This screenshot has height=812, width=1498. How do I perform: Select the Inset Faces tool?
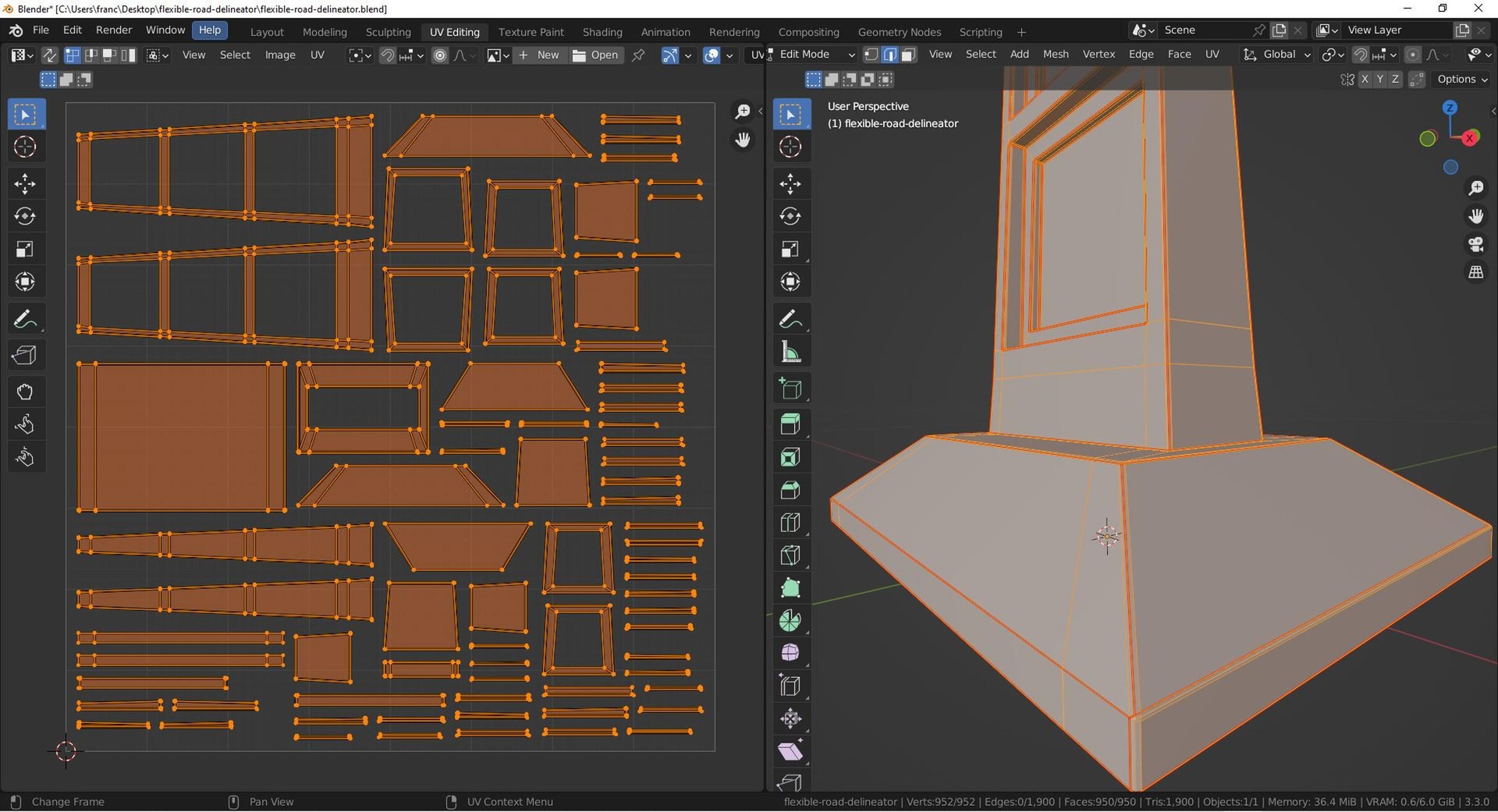tap(790, 457)
